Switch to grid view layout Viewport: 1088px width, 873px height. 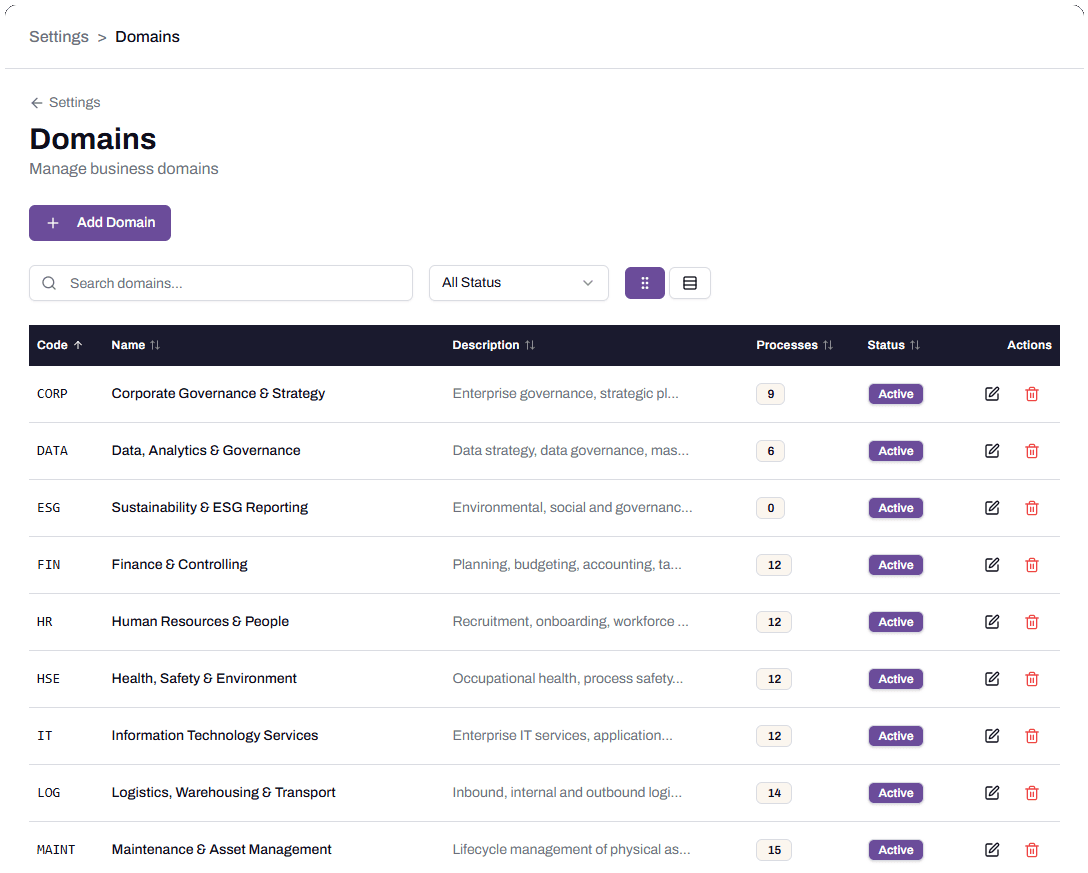point(645,282)
